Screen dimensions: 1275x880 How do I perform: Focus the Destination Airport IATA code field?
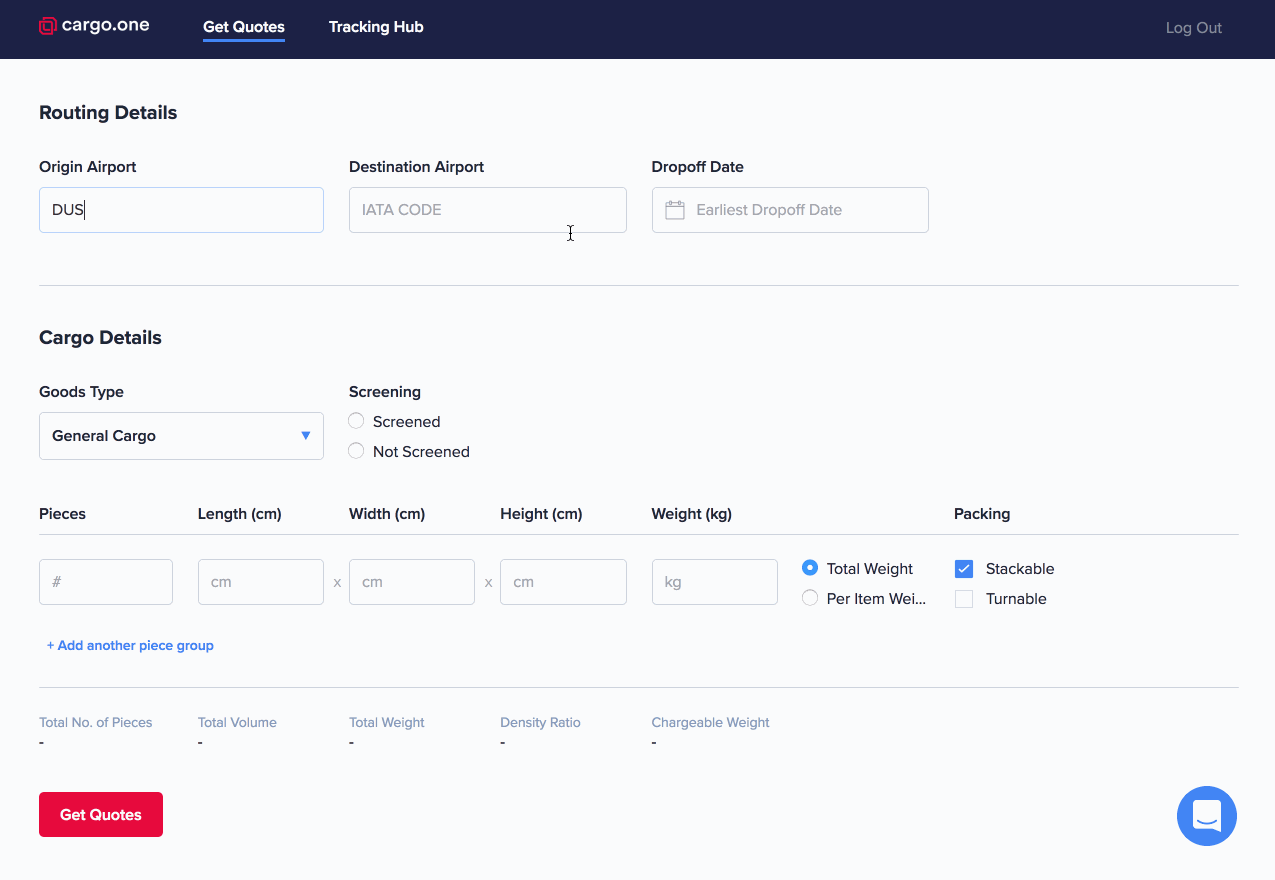488,210
